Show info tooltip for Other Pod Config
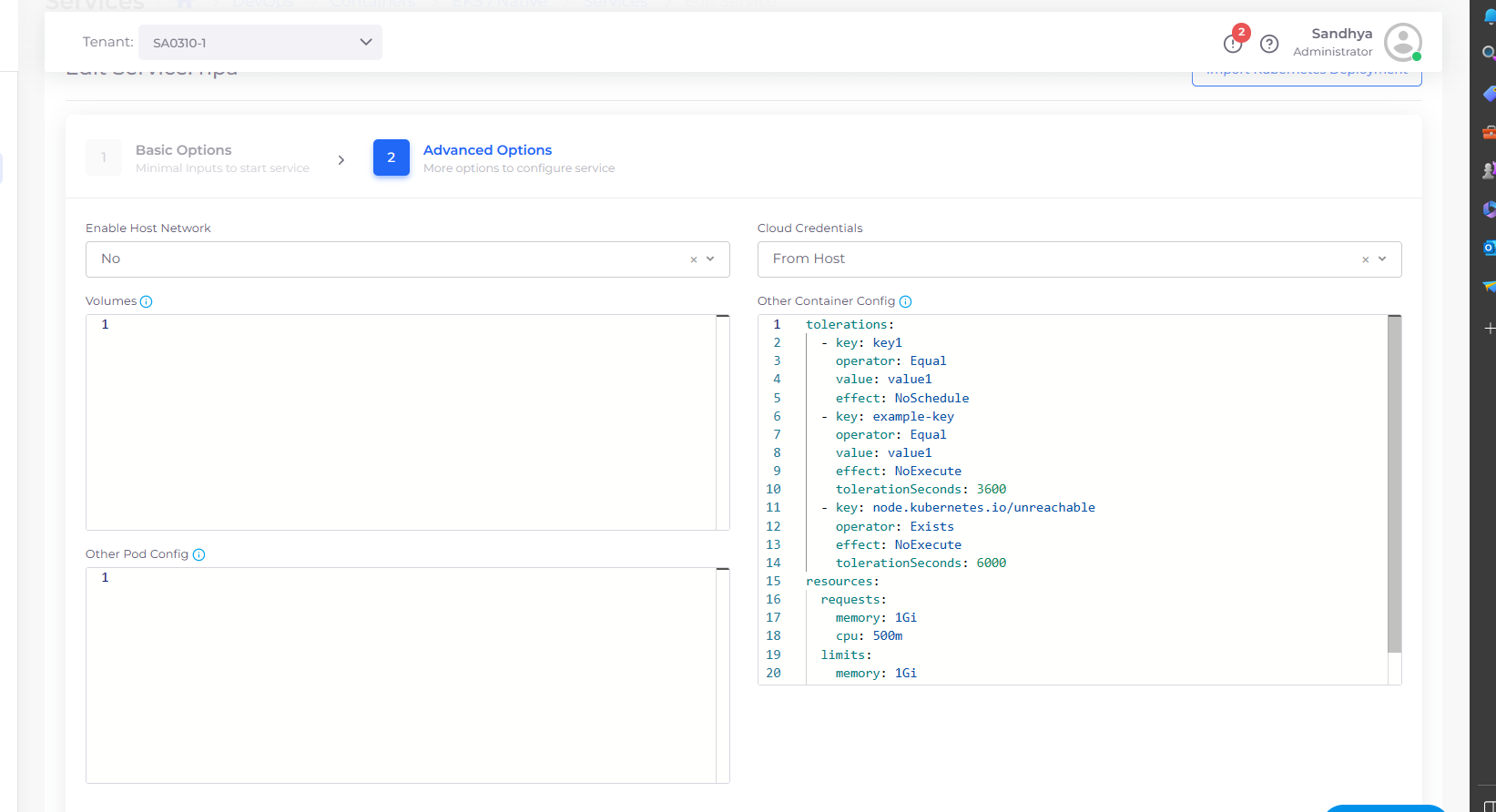Image resolution: width=1496 pixels, height=812 pixels. (198, 554)
